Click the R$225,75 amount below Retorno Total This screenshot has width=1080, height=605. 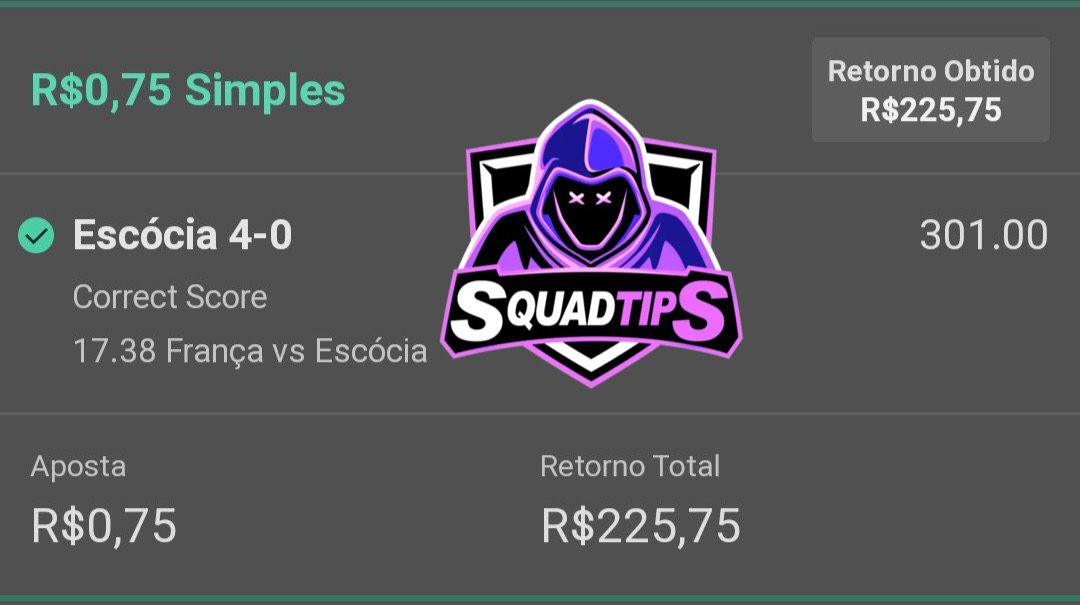pyautogui.click(x=641, y=527)
